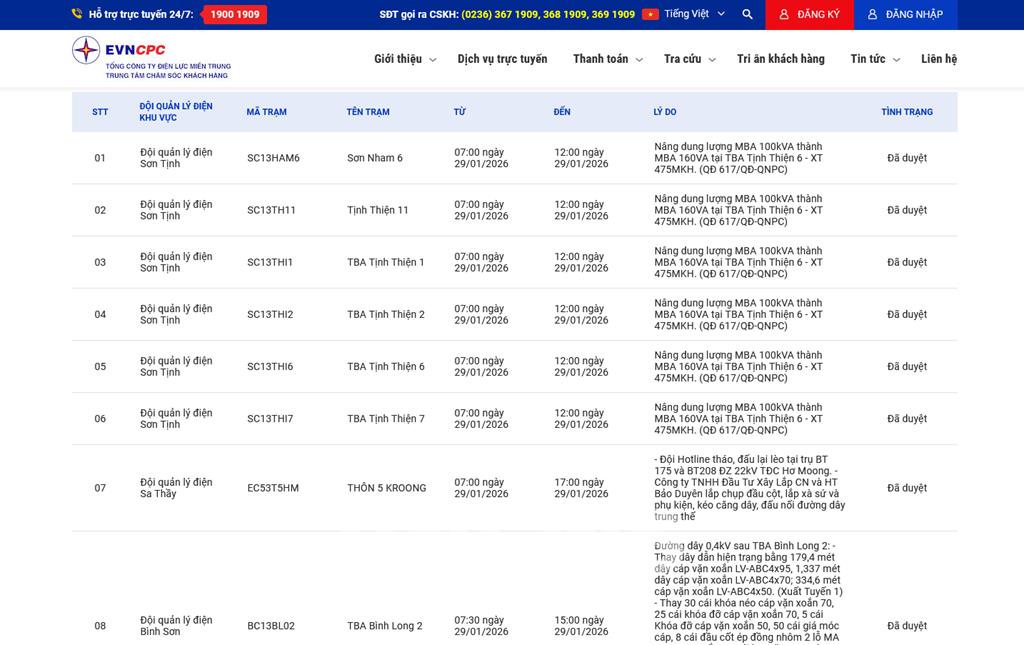Go to Tri ân khách hàng page
The image size is (1024, 645).
780,59
